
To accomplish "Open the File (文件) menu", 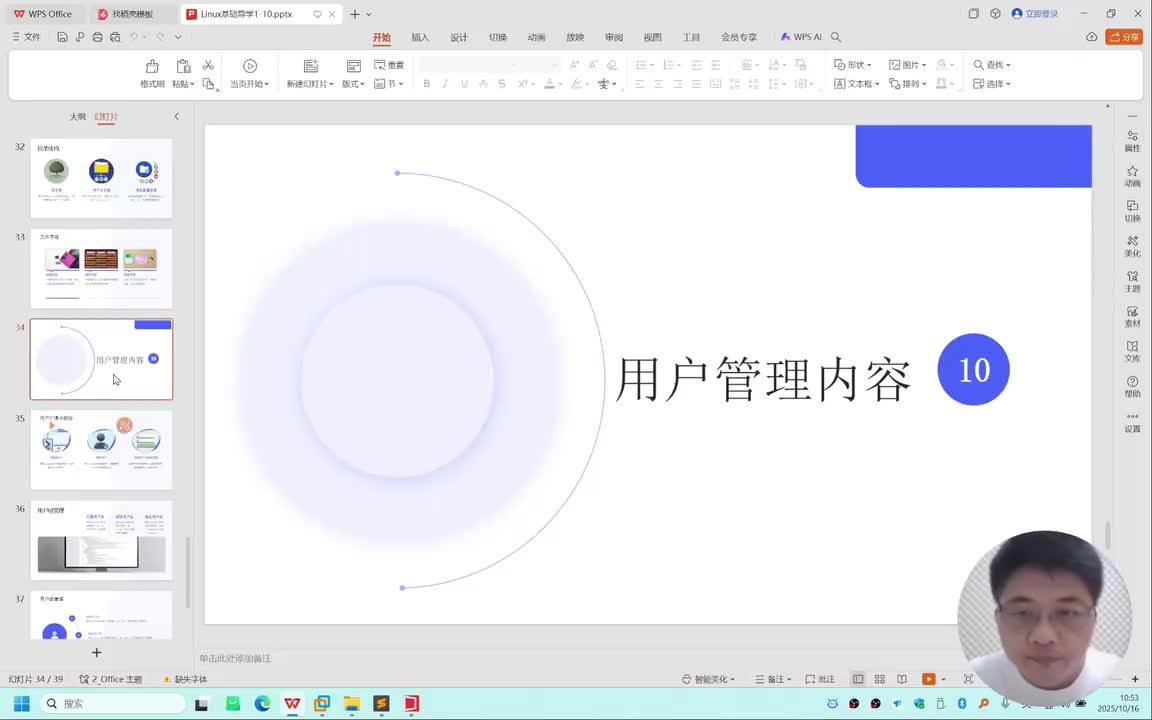I will pos(26,36).
